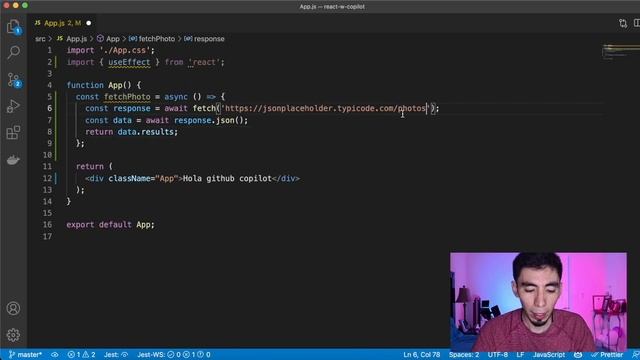The image size is (640, 360).
Task: Click className="App" attribute on line 12
Action: [143, 178]
